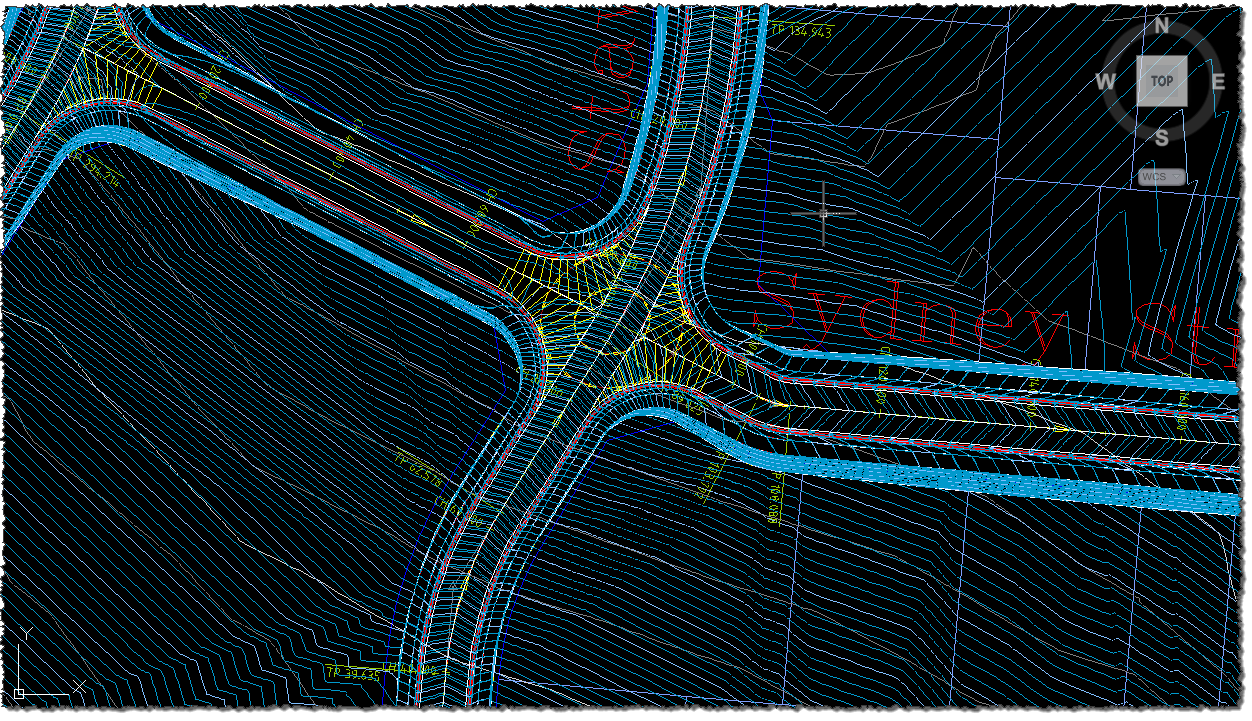Image resolution: width=1252 pixels, height=721 pixels.
Task: Click the TOP face of the ViewCube
Action: click(x=1161, y=81)
